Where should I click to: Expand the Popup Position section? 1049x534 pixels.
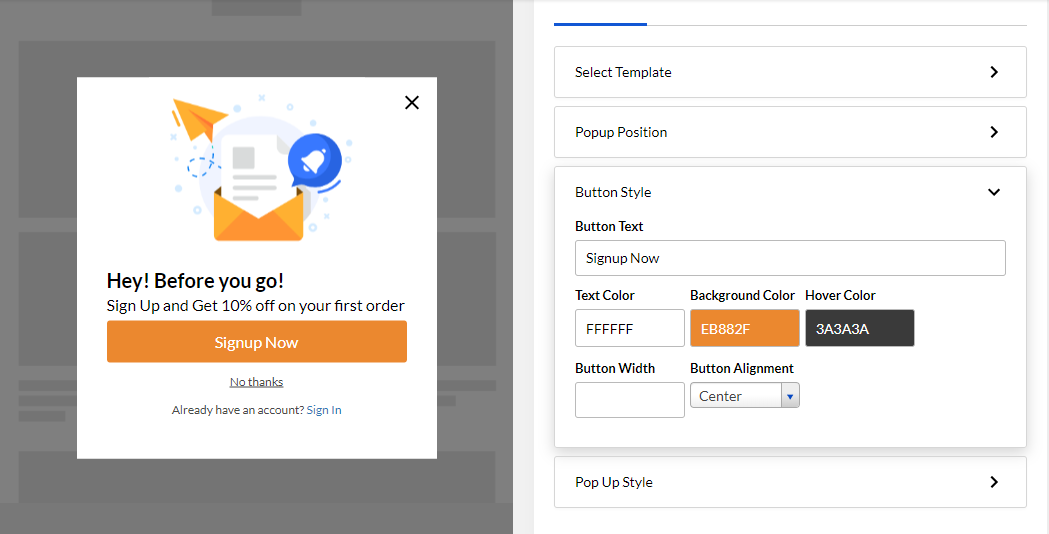pyautogui.click(x=790, y=132)
